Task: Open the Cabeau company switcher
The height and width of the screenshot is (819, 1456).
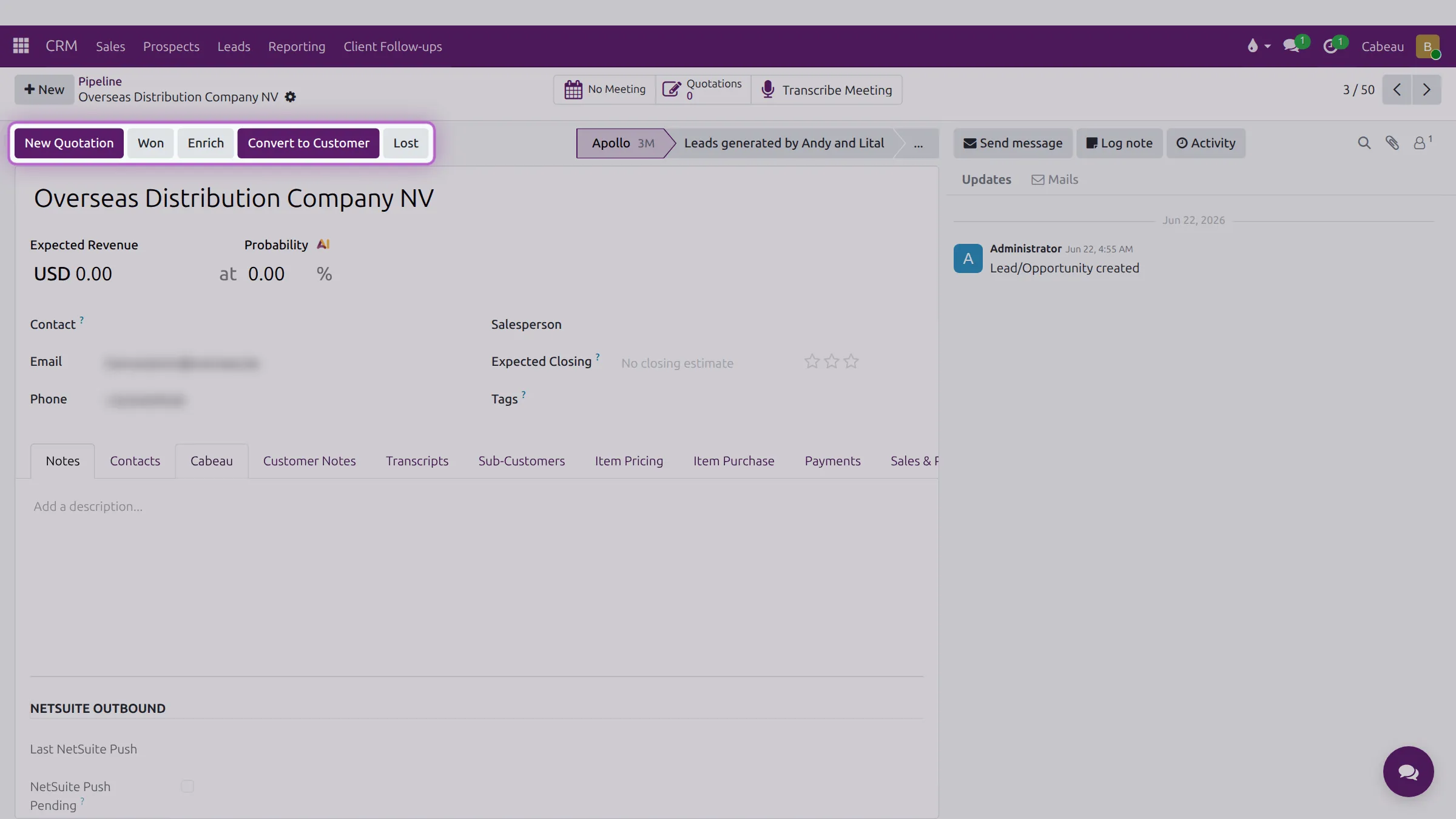Action: tap(1383, 47)
